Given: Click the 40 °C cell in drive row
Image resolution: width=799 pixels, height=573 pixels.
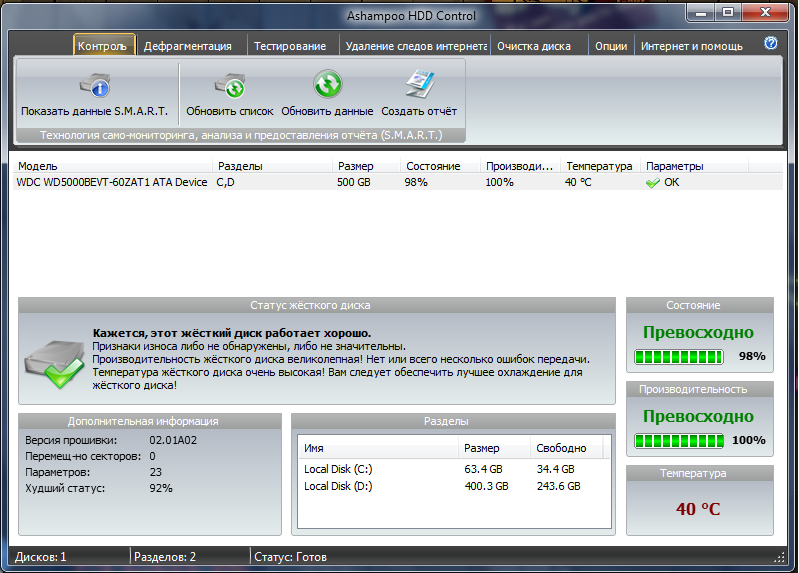Looking at the screenshot, I should coord(578,183).
